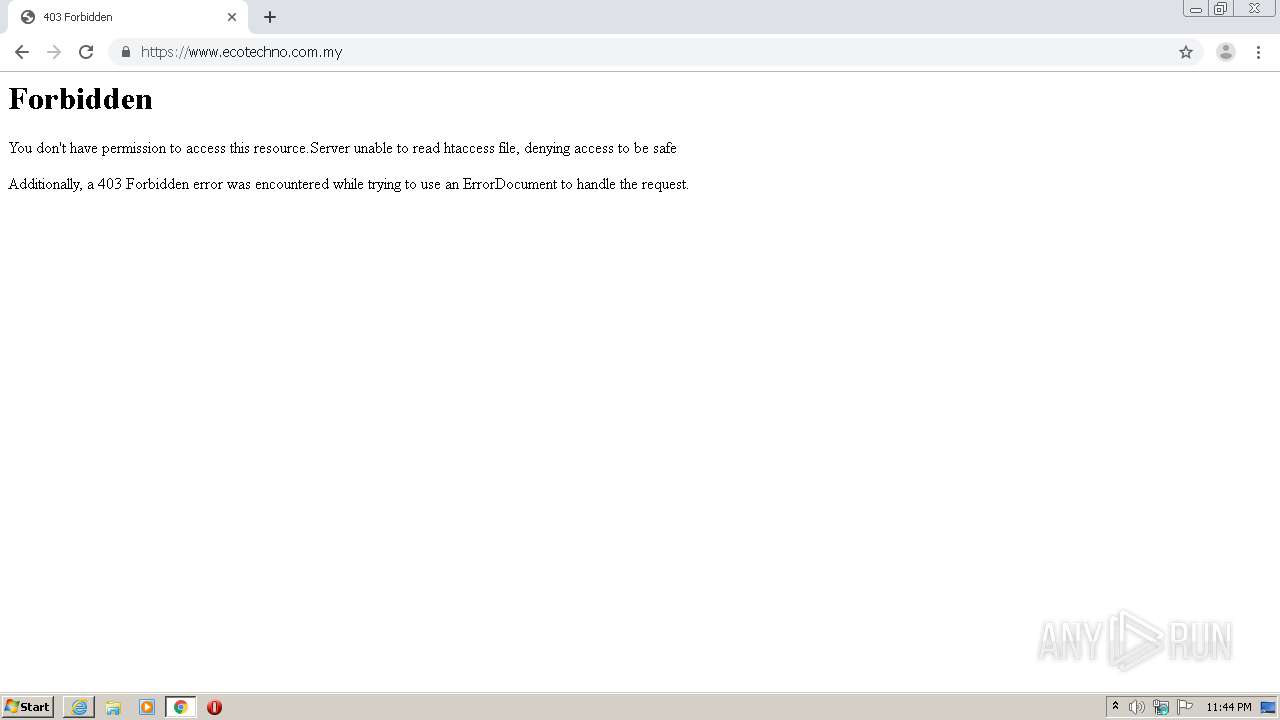Show hidden system tray icons
Screen dimensions: 1280x720
point(1115,707)
